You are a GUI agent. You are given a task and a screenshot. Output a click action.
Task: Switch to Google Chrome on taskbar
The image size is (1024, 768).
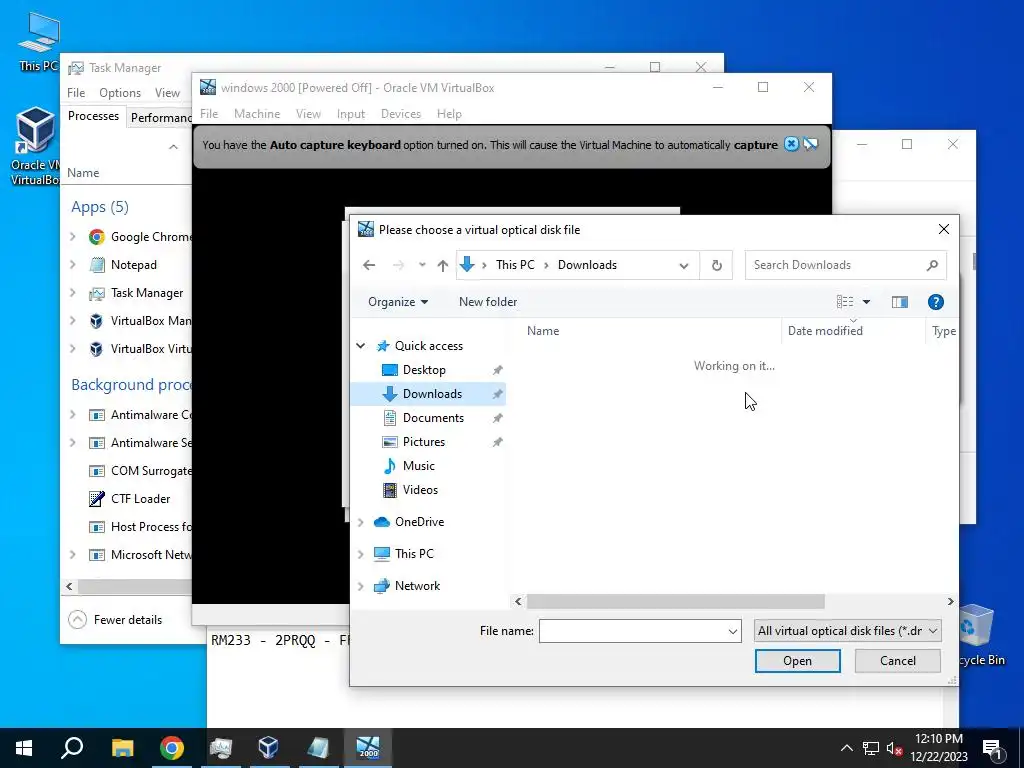click(172, 748)
